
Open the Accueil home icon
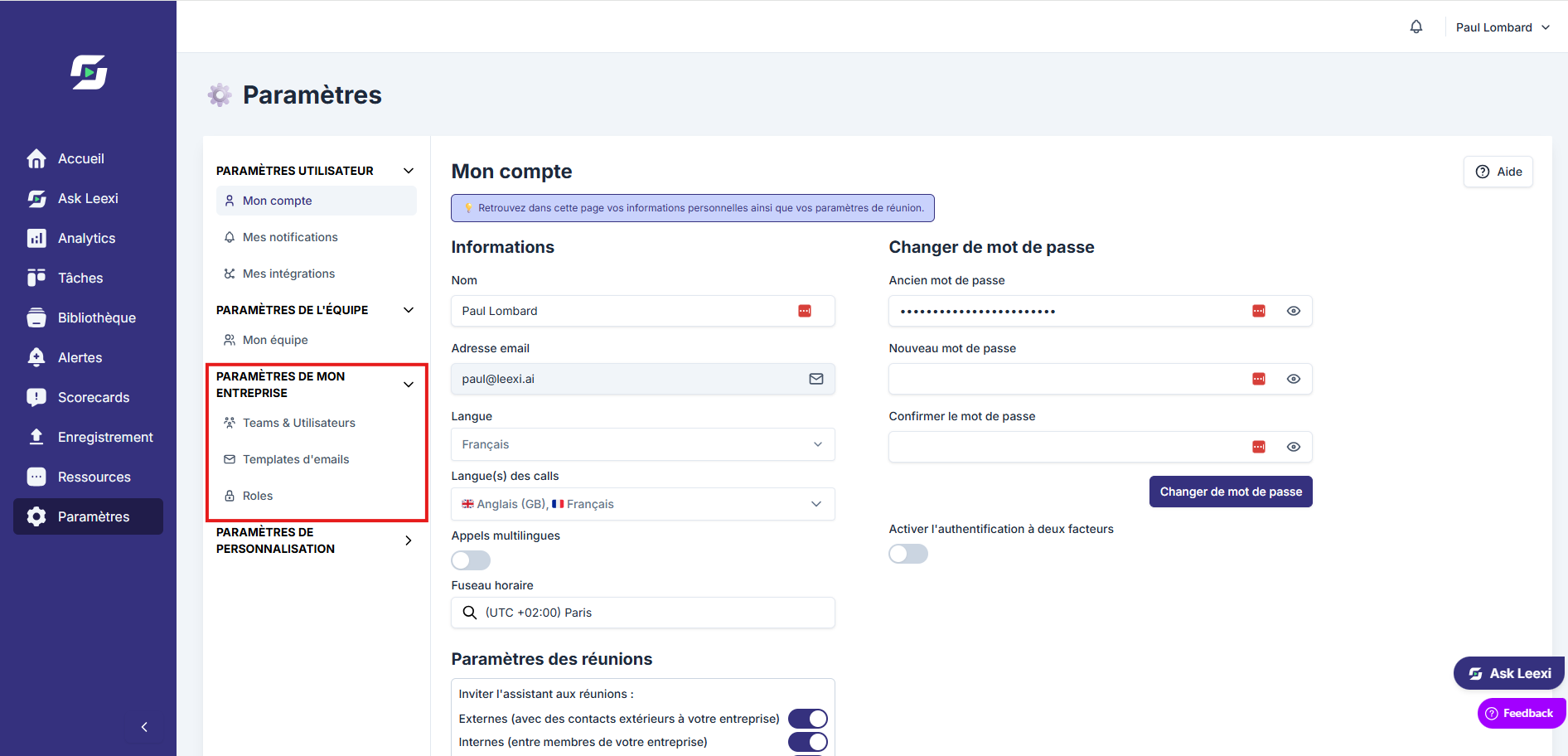(x=36, y=158)
